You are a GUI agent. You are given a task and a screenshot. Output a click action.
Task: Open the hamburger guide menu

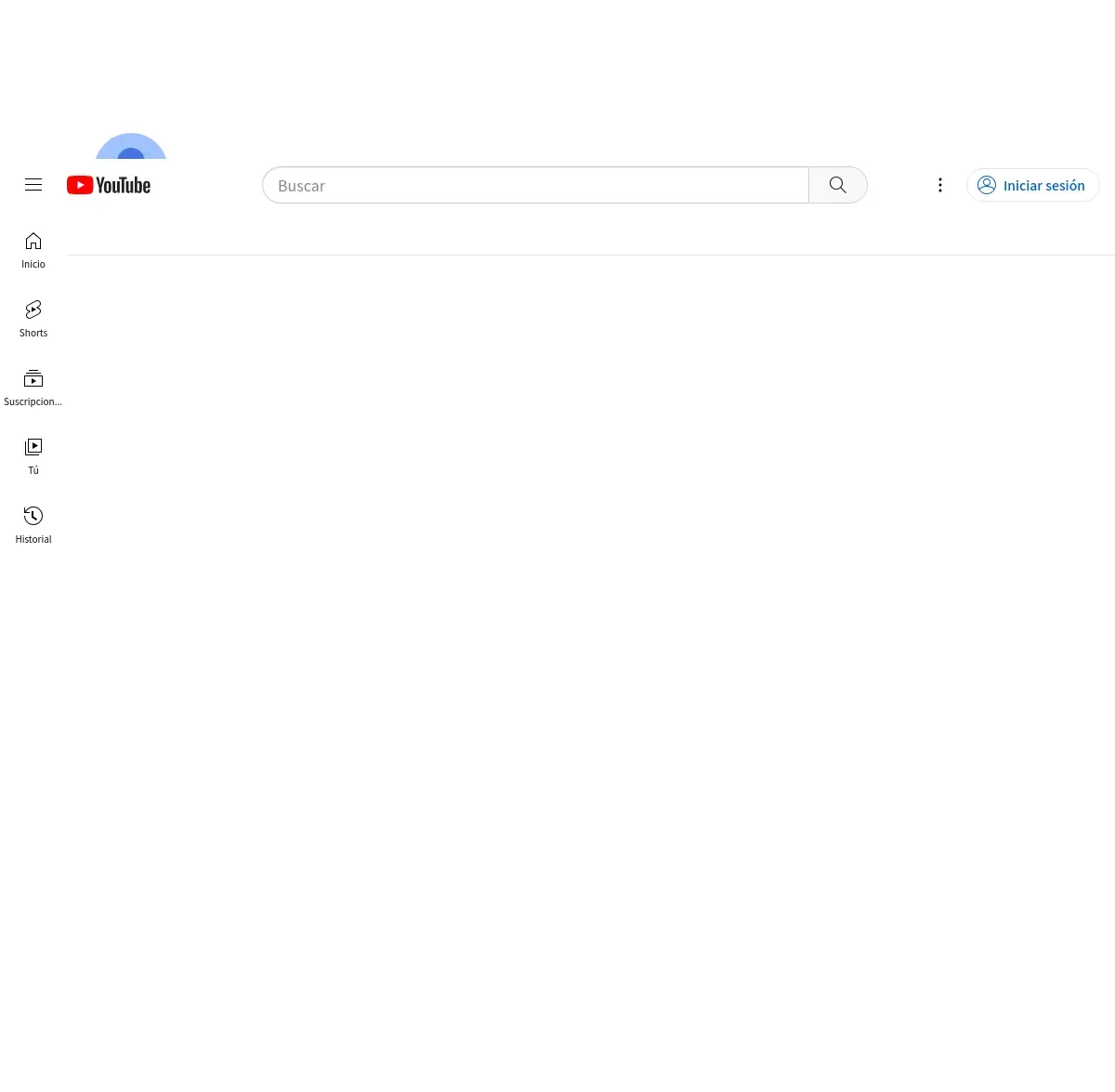coord(33,185)
